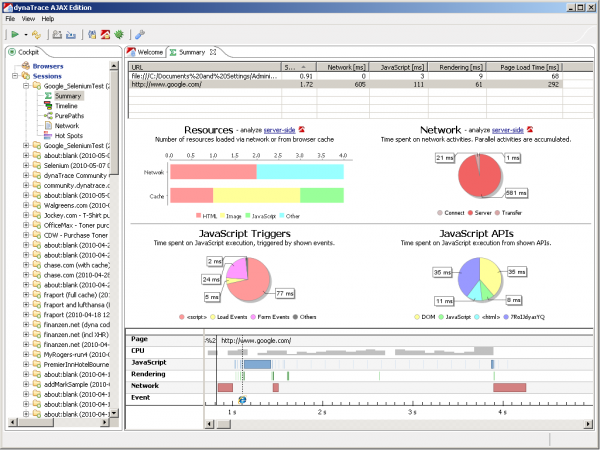This screenshot has width=600, height=450.
Task: Select the http://www.google.com/ table row
Action: pos(345,84)
